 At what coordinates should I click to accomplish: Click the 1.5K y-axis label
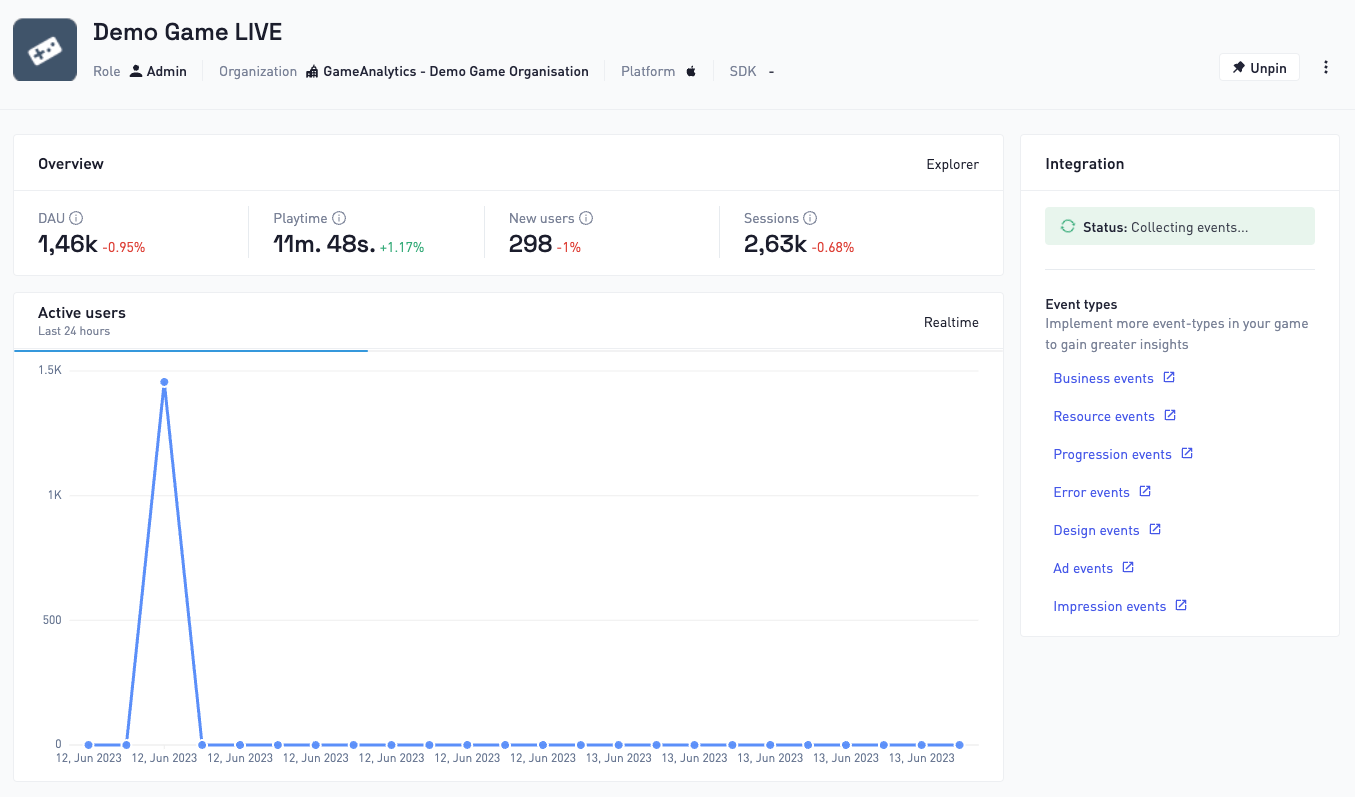click(50, 370)
